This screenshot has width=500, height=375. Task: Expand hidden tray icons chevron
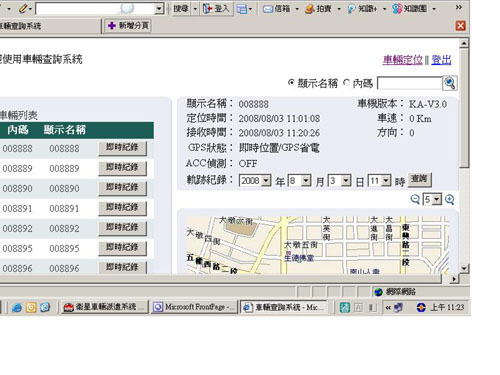[x=388, y=308]
